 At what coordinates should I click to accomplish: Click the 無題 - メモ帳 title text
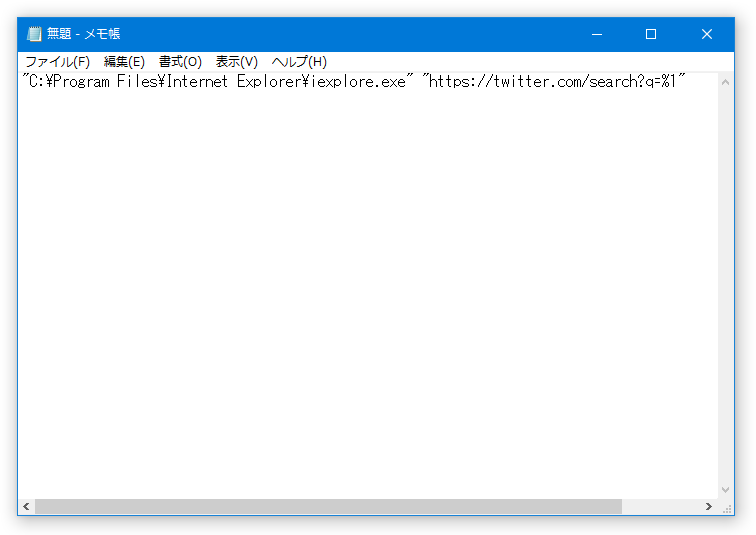(83, 34)
